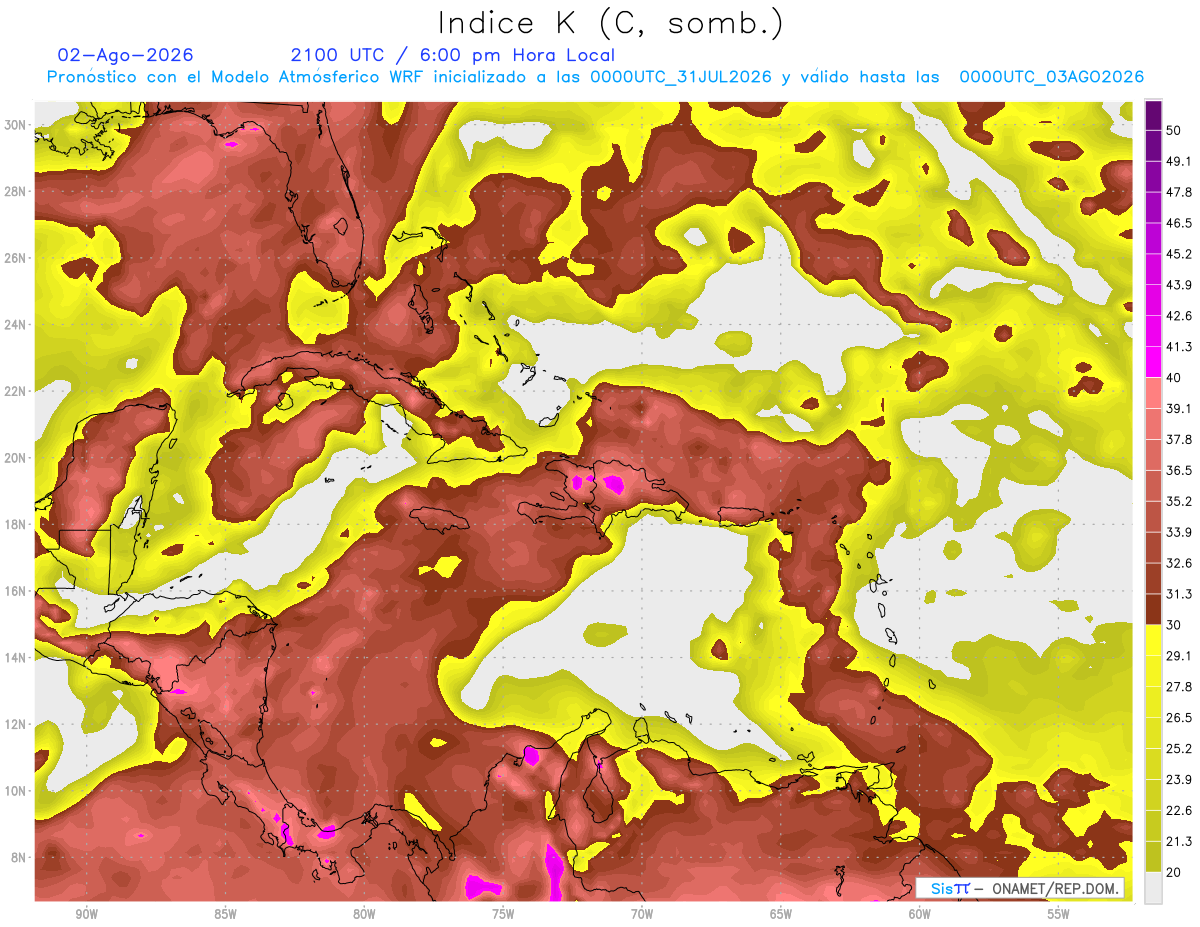The height and width of the screenshot is (927, 1200).
Task: Click the 24N latitude axis label
Action: click(x=15, y=325)
